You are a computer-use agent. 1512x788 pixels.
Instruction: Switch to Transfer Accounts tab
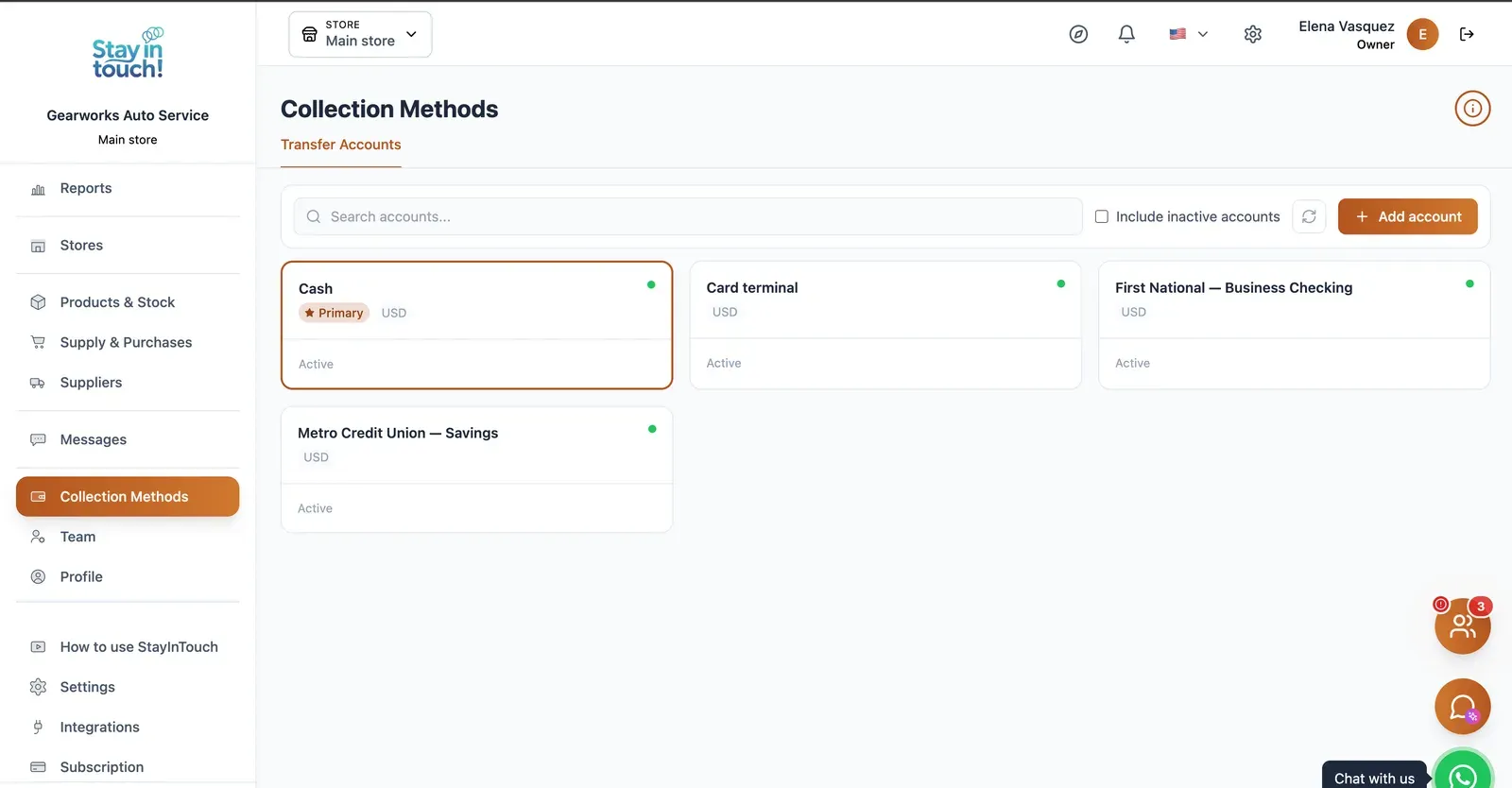pos(341,145)
